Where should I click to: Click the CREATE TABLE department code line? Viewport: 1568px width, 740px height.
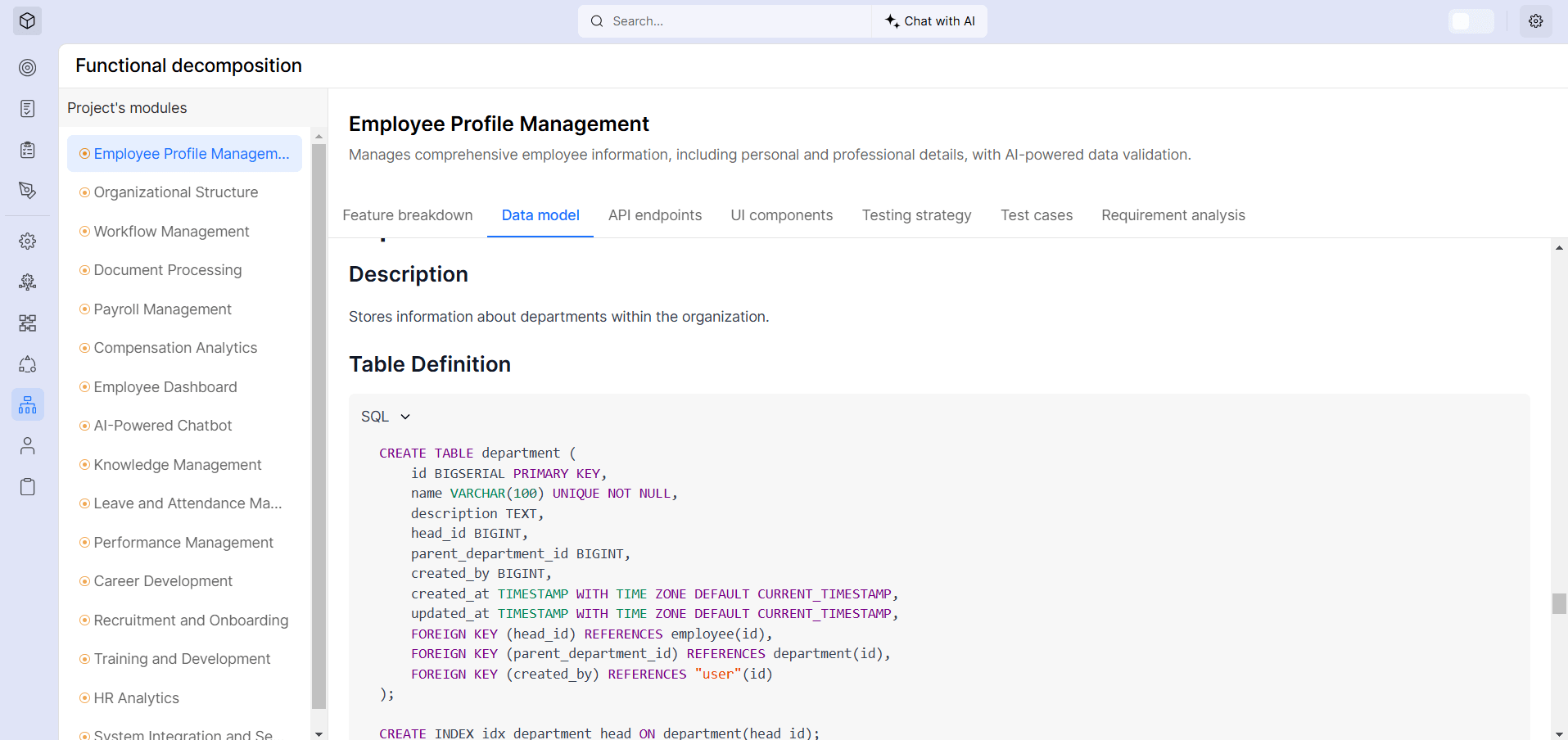477,453
